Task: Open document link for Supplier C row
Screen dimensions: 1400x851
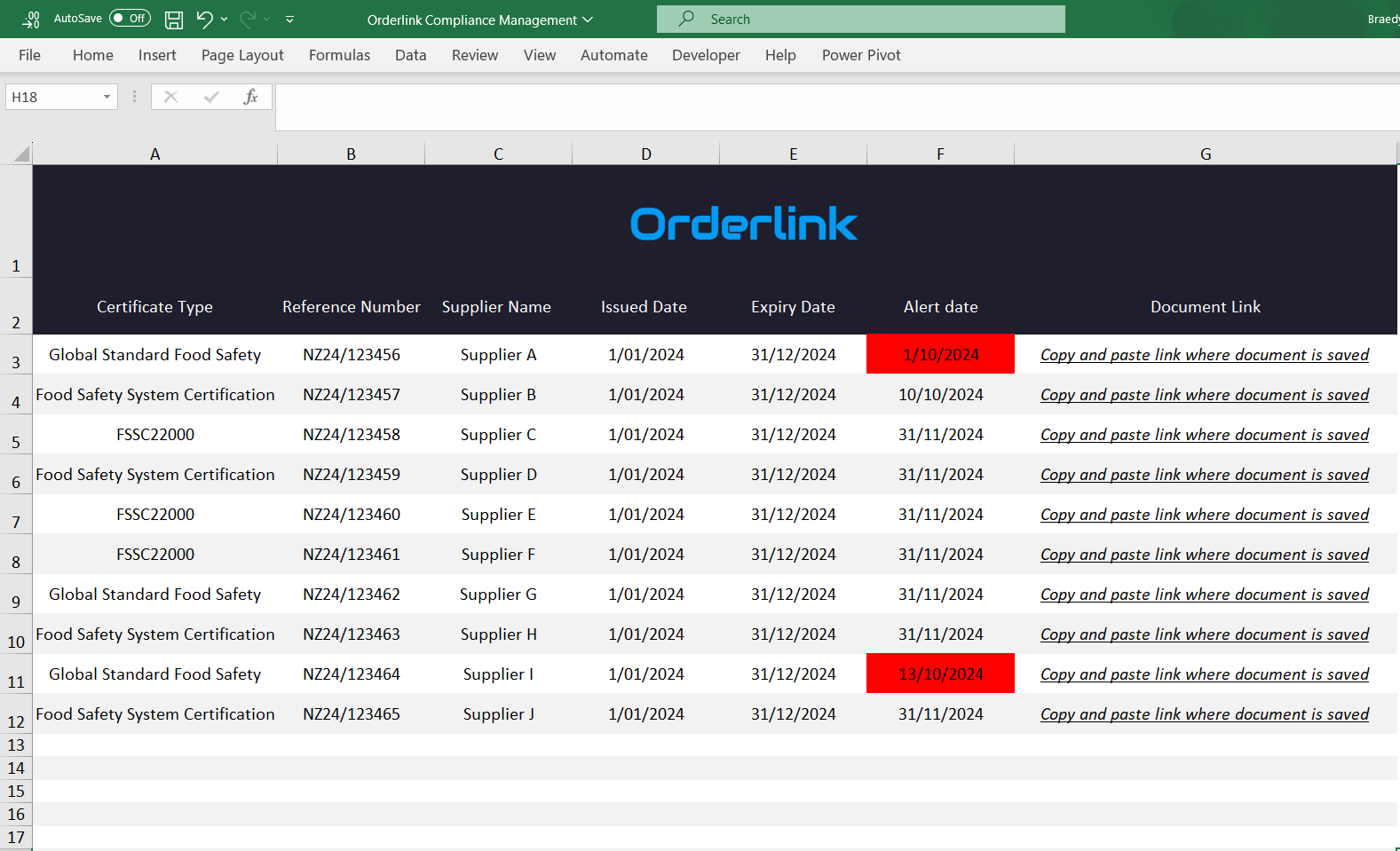Action: point(1205,435)
